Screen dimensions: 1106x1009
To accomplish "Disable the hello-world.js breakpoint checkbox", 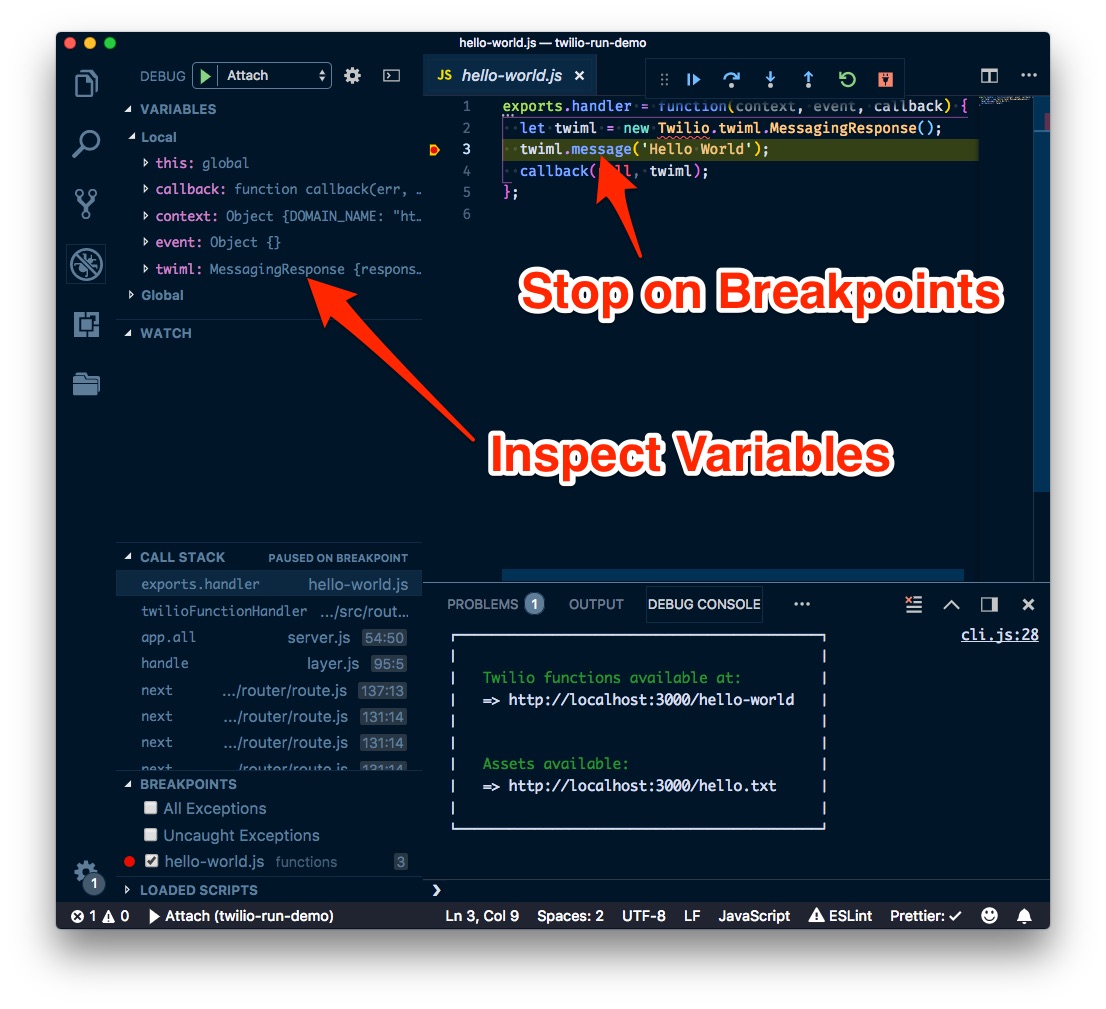I will pyautogui.click(x=151, y=861).
